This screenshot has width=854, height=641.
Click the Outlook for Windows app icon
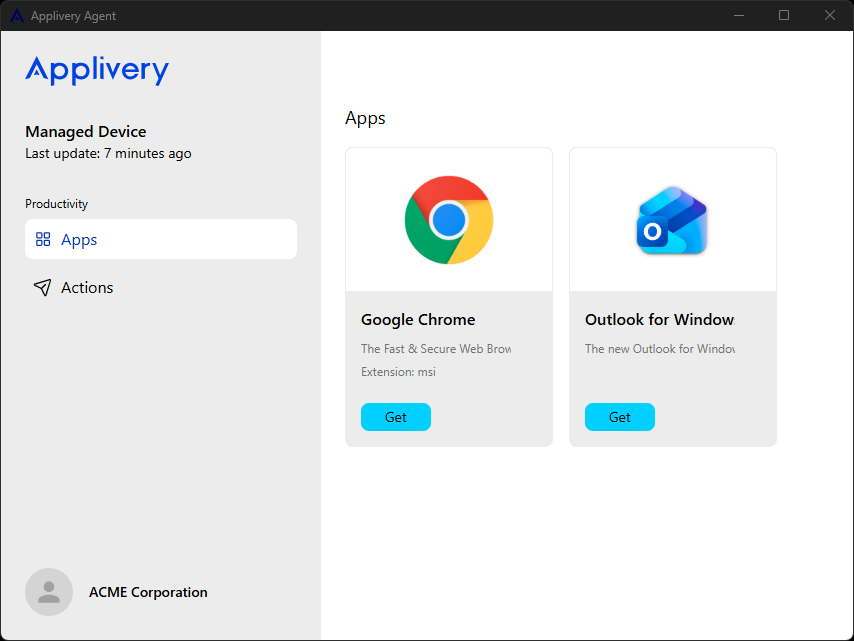tap(672, 219)
